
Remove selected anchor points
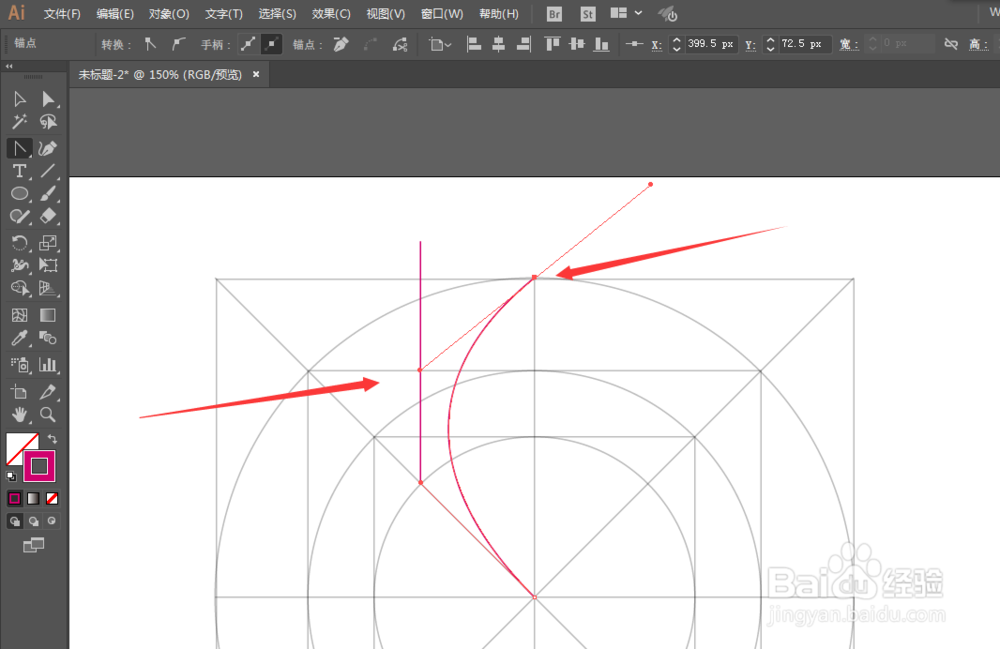[341, 44]
